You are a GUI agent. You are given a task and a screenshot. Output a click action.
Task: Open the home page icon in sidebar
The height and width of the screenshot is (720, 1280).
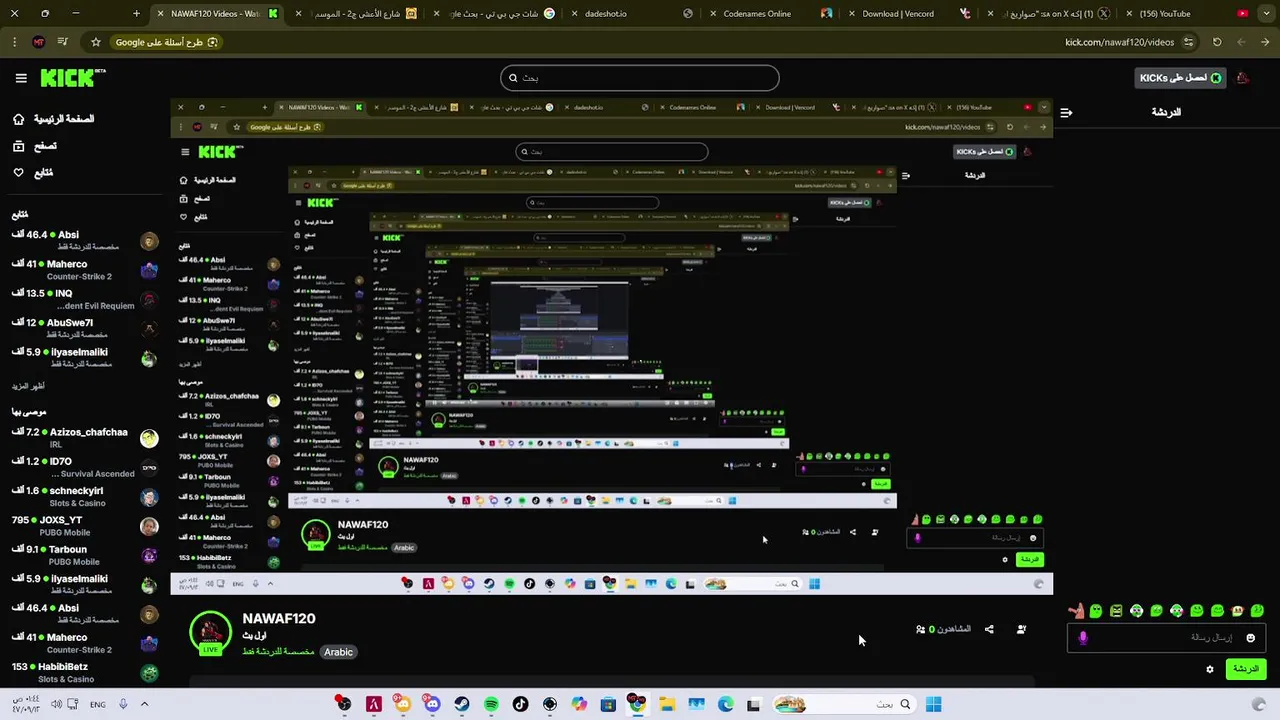click(x=18, y=119)
